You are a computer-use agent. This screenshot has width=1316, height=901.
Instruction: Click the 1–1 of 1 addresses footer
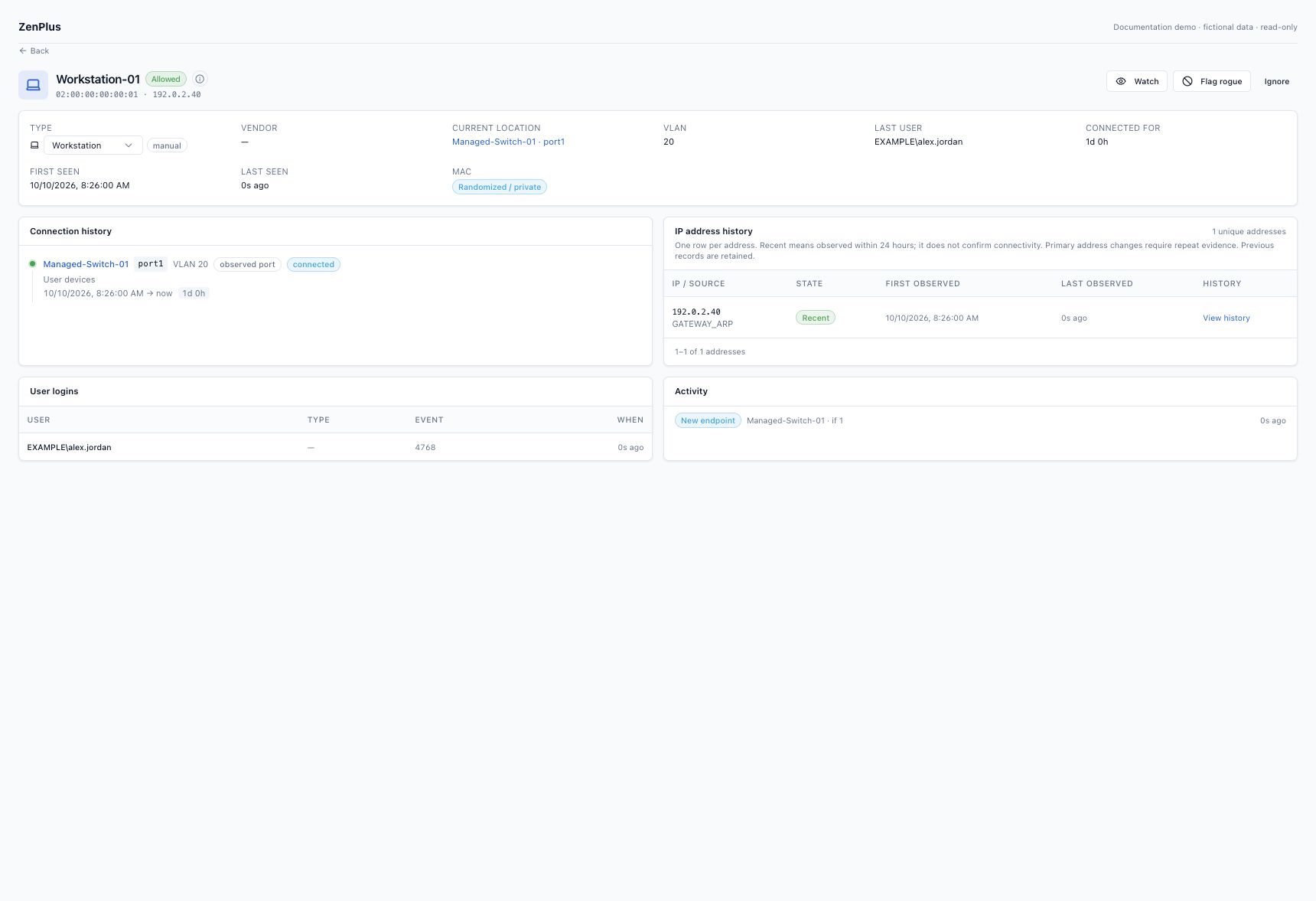pos(710,351)
